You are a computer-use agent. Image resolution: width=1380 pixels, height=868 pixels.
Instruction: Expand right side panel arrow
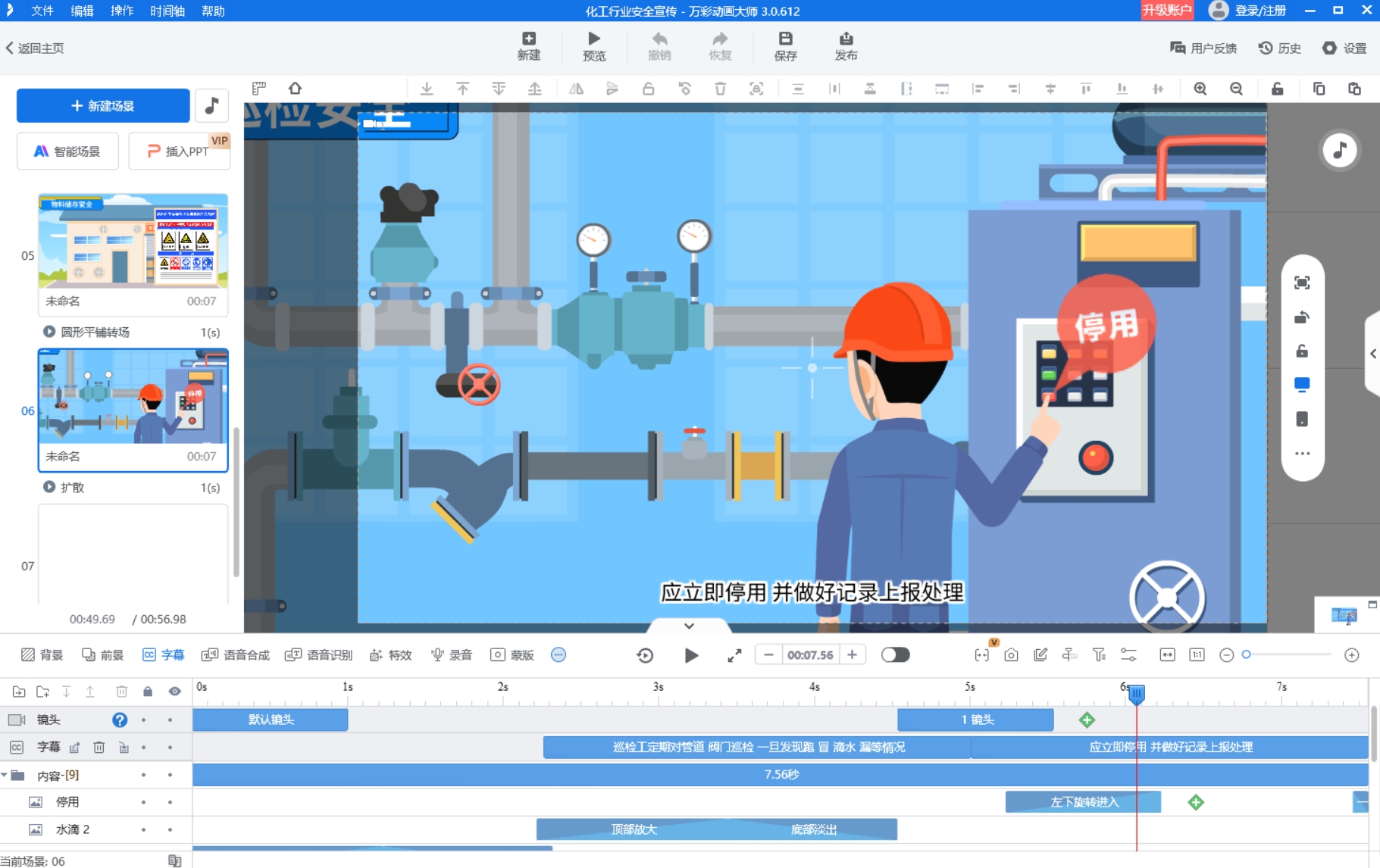1372,354
